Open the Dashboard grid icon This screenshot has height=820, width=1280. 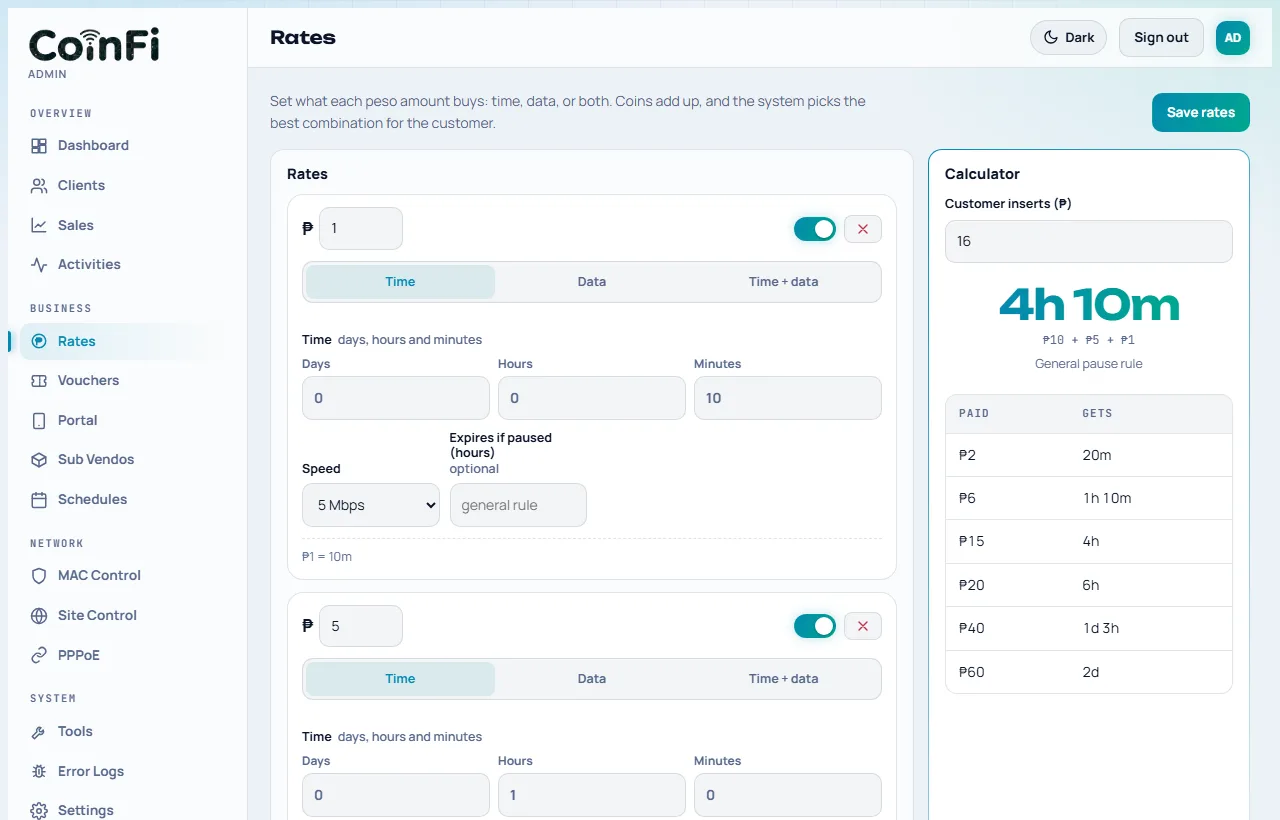[x=39, y=146]
